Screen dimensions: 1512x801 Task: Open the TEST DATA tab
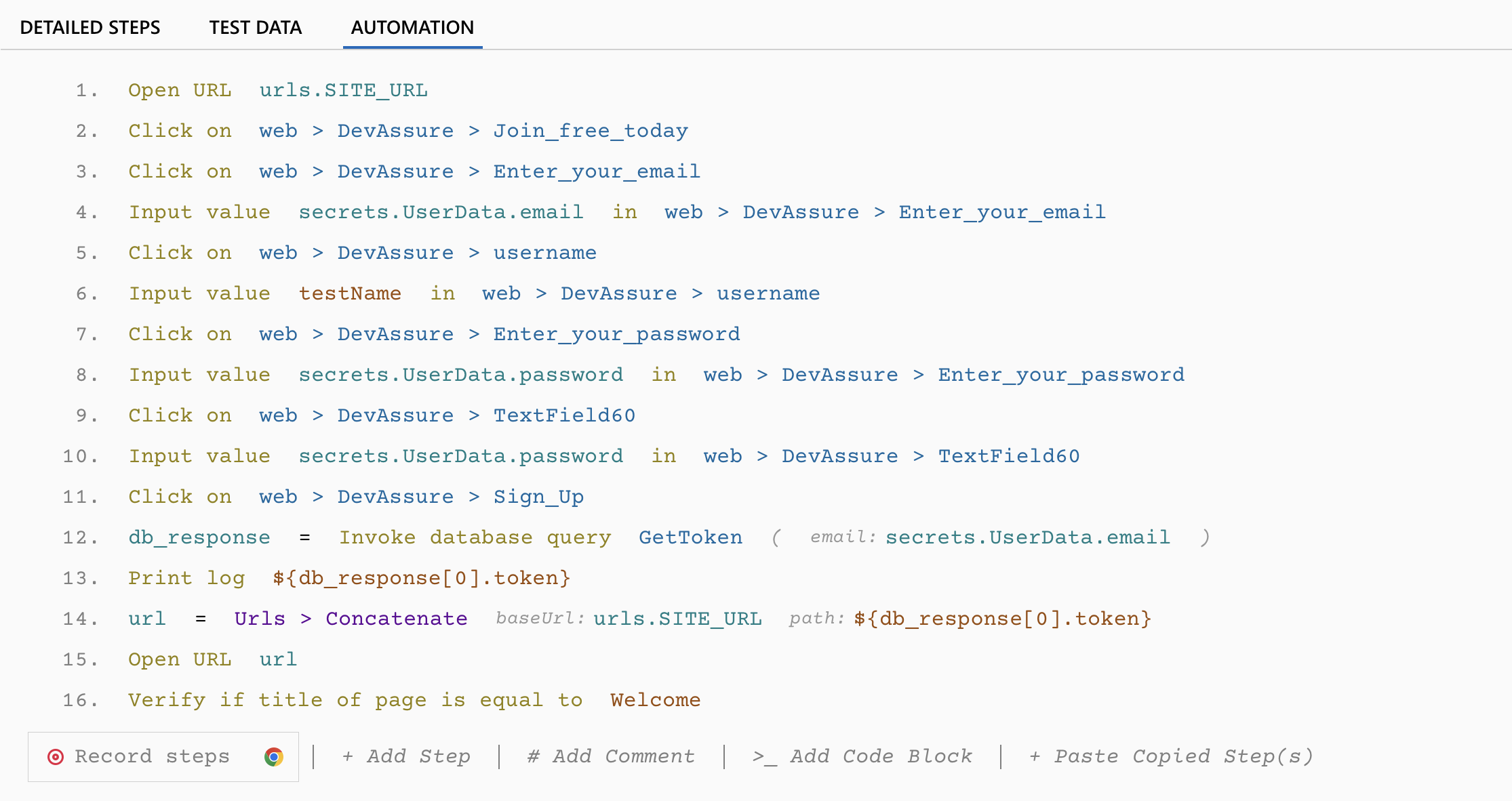pyautogui.click(x=255, y=27)
